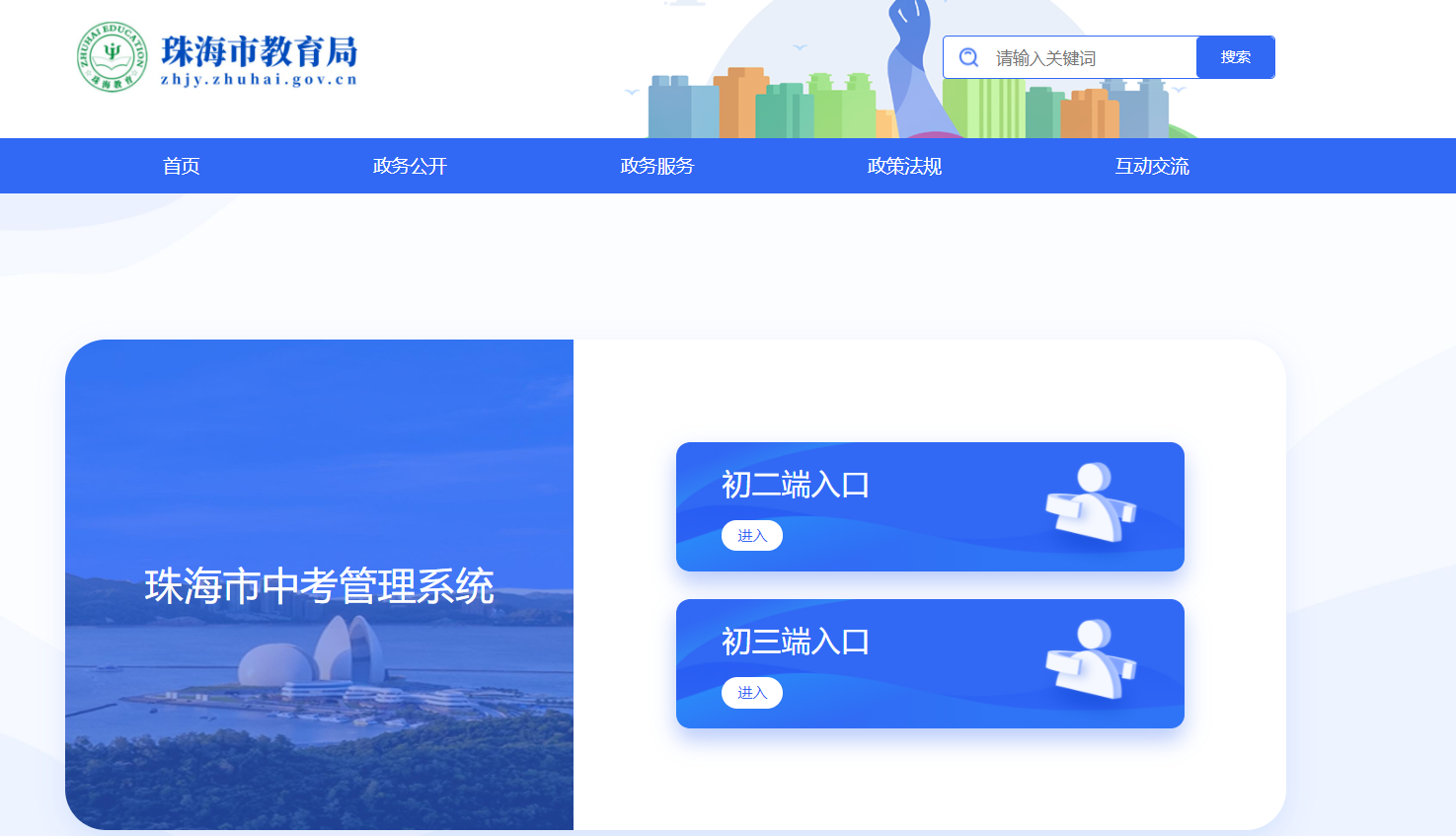
Task: Click the 初三端入口 heading text
Action: [x=796, y=642]
